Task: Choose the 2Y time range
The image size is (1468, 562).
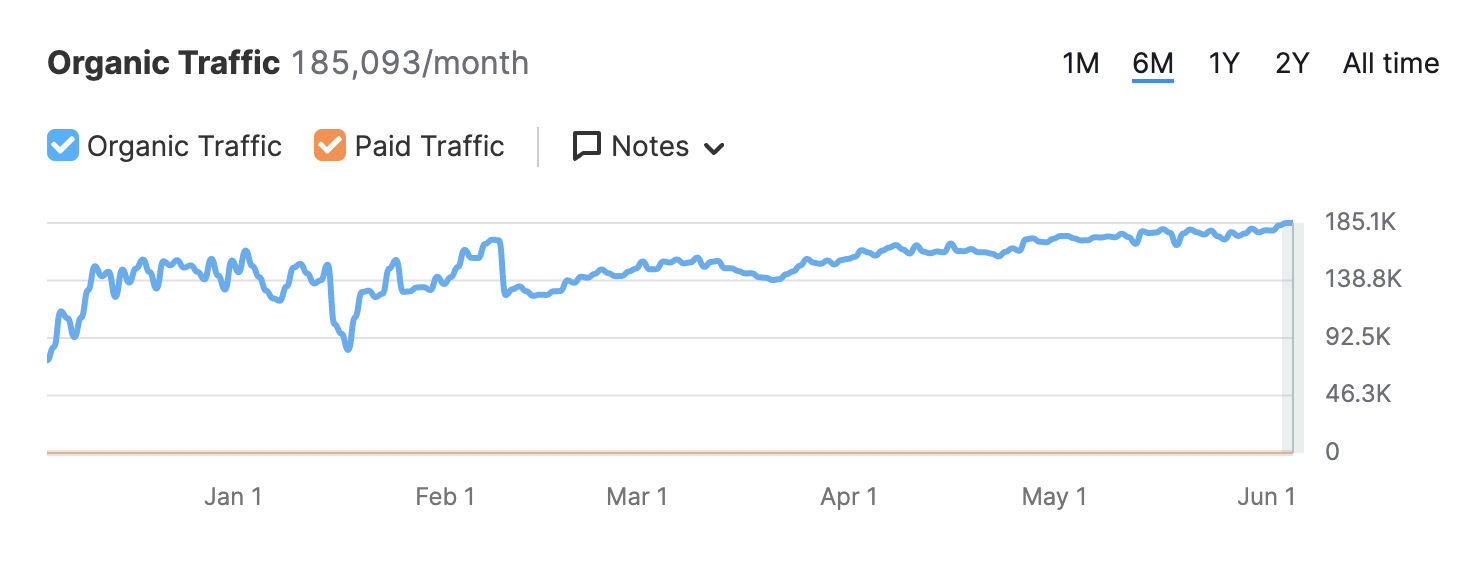Action: pos(1292,64)
